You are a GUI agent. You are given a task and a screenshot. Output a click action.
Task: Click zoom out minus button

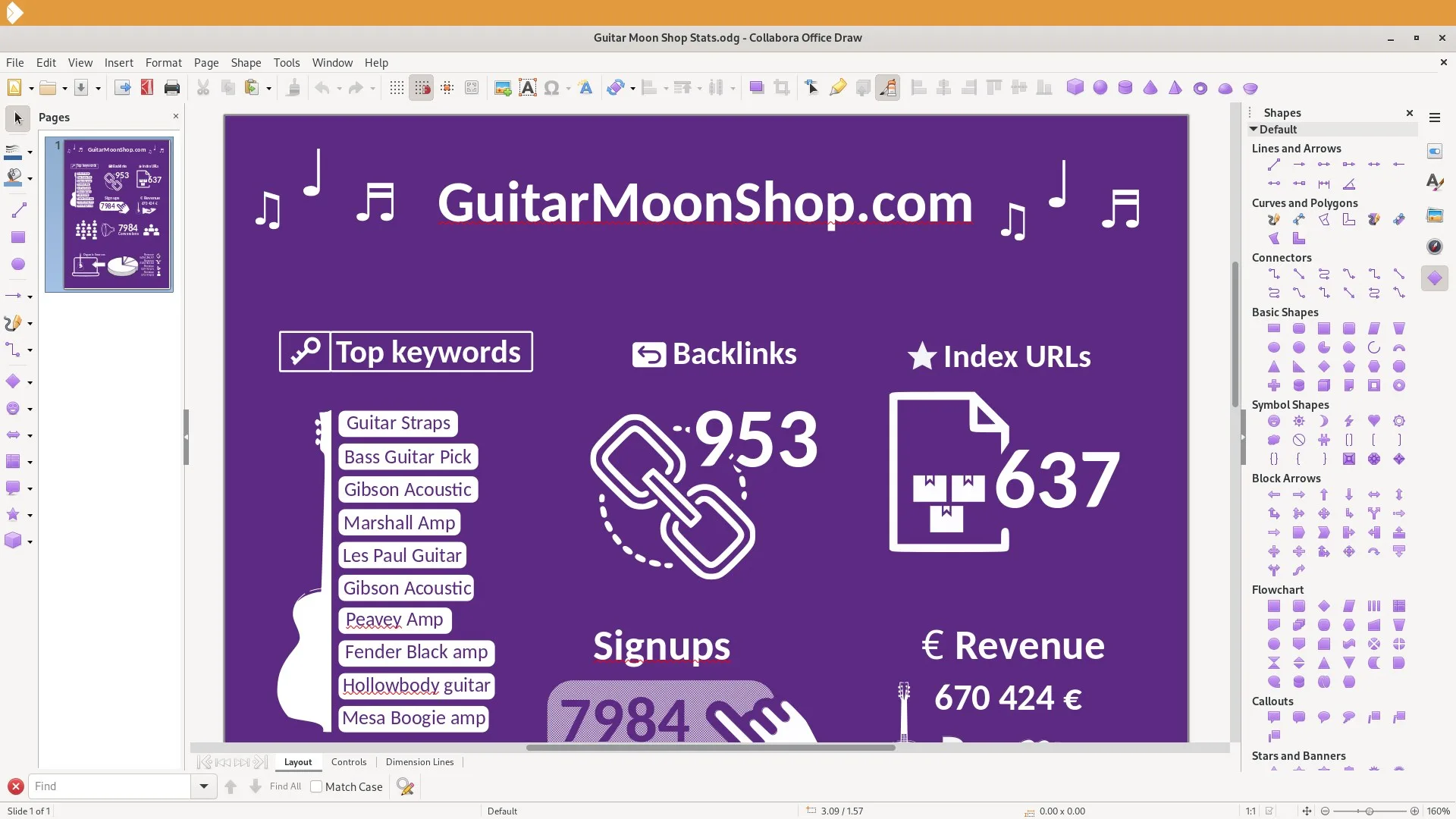(1325, 811)
